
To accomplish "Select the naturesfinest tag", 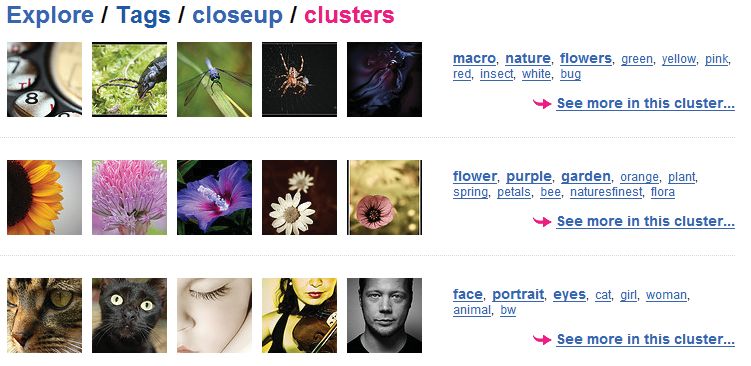I will [x=606, y=192].
